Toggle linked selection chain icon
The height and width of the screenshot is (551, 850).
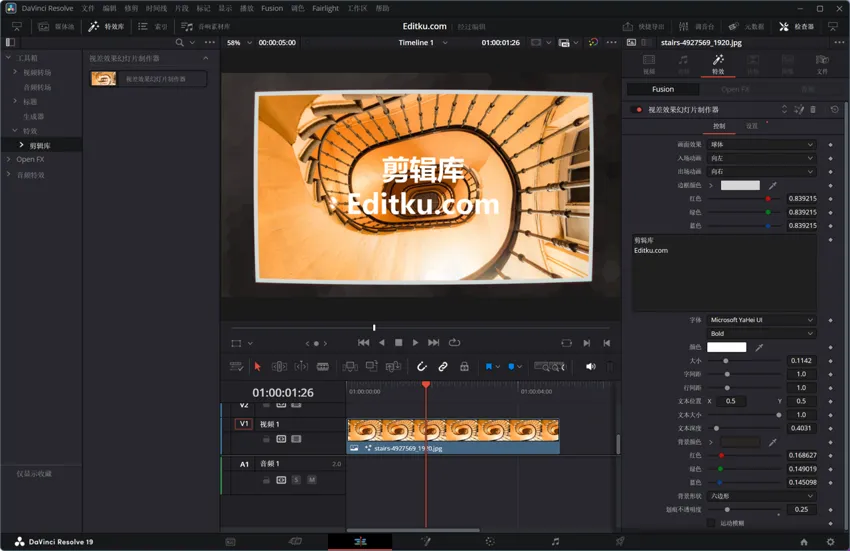point(443,367)
